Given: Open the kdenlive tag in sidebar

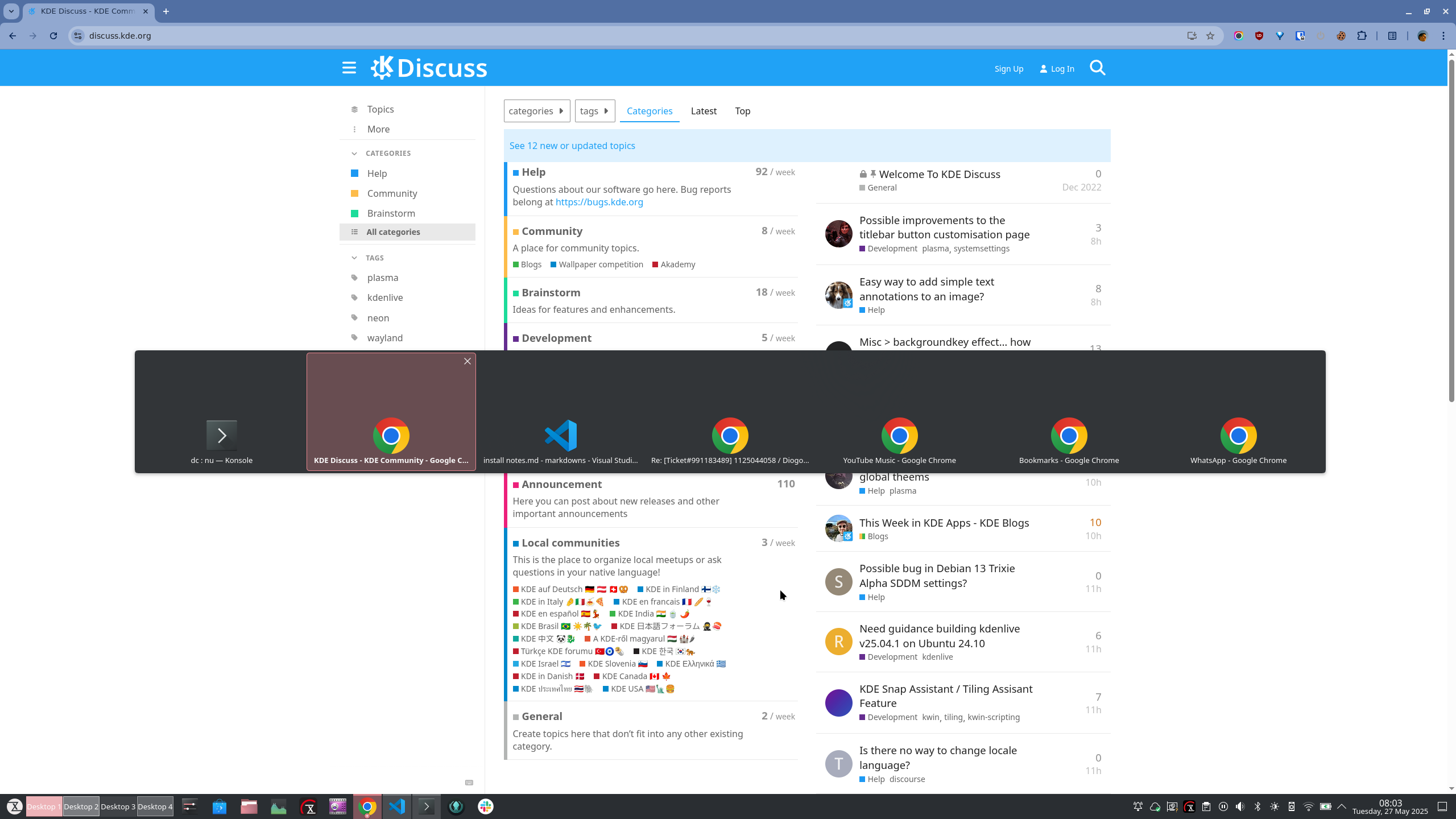Looking at the screenshot, I should point(385,297).
